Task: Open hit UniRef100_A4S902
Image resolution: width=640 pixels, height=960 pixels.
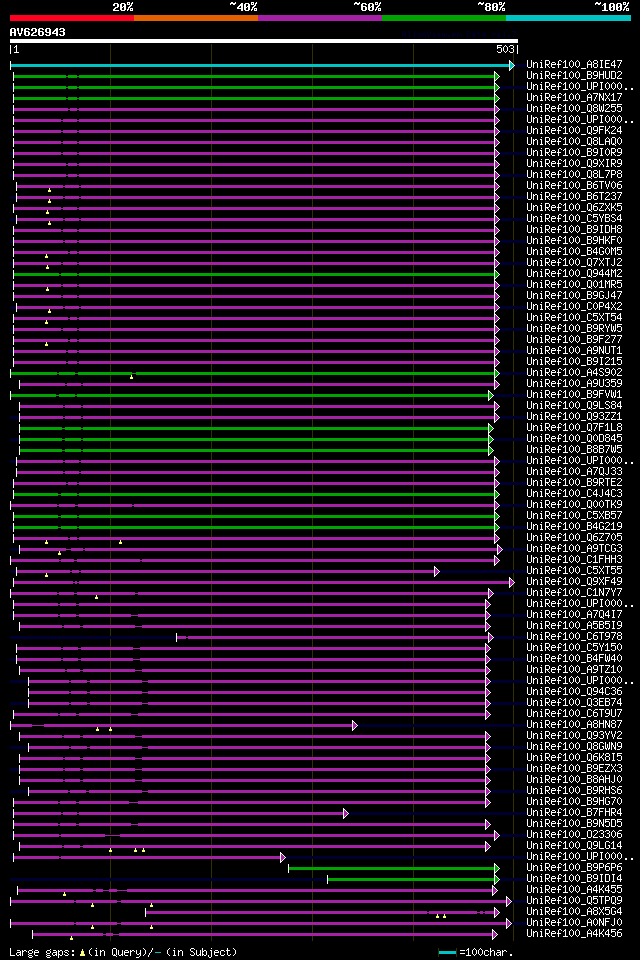Action: (x=574, y=373)
